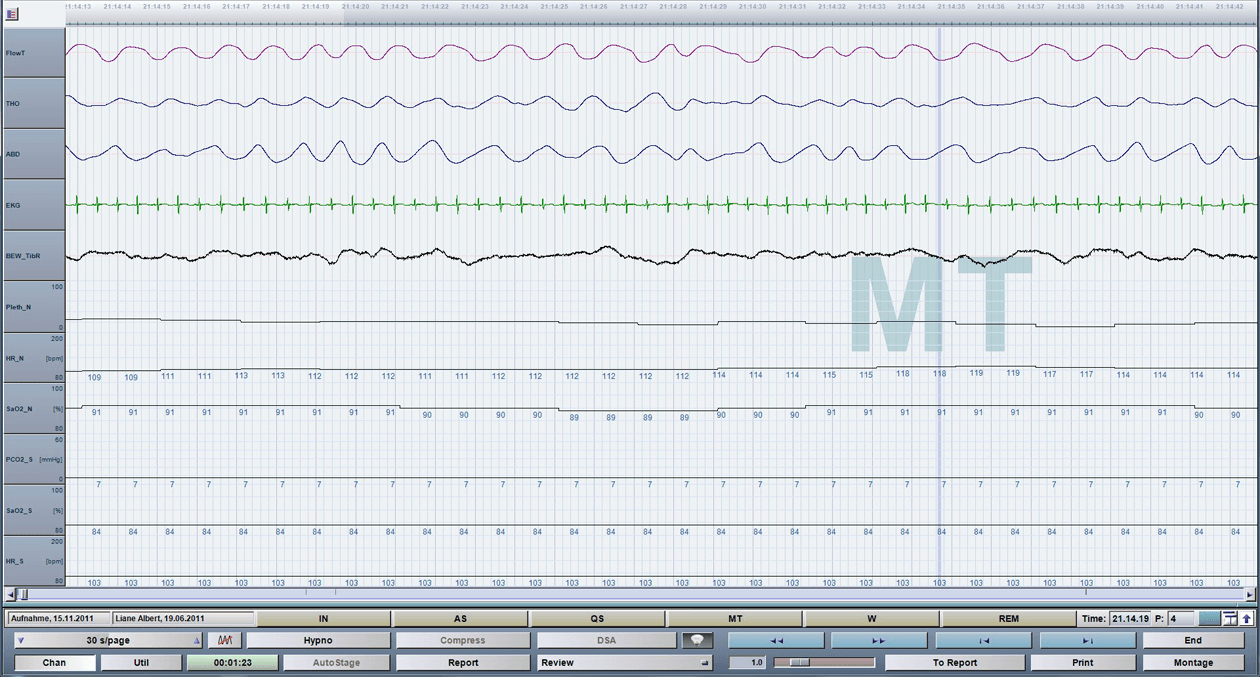Image resolution: width=1260 pixels, height=677 pixels.
Task: Score epoch as MT stage
Action: pos(735,619)
